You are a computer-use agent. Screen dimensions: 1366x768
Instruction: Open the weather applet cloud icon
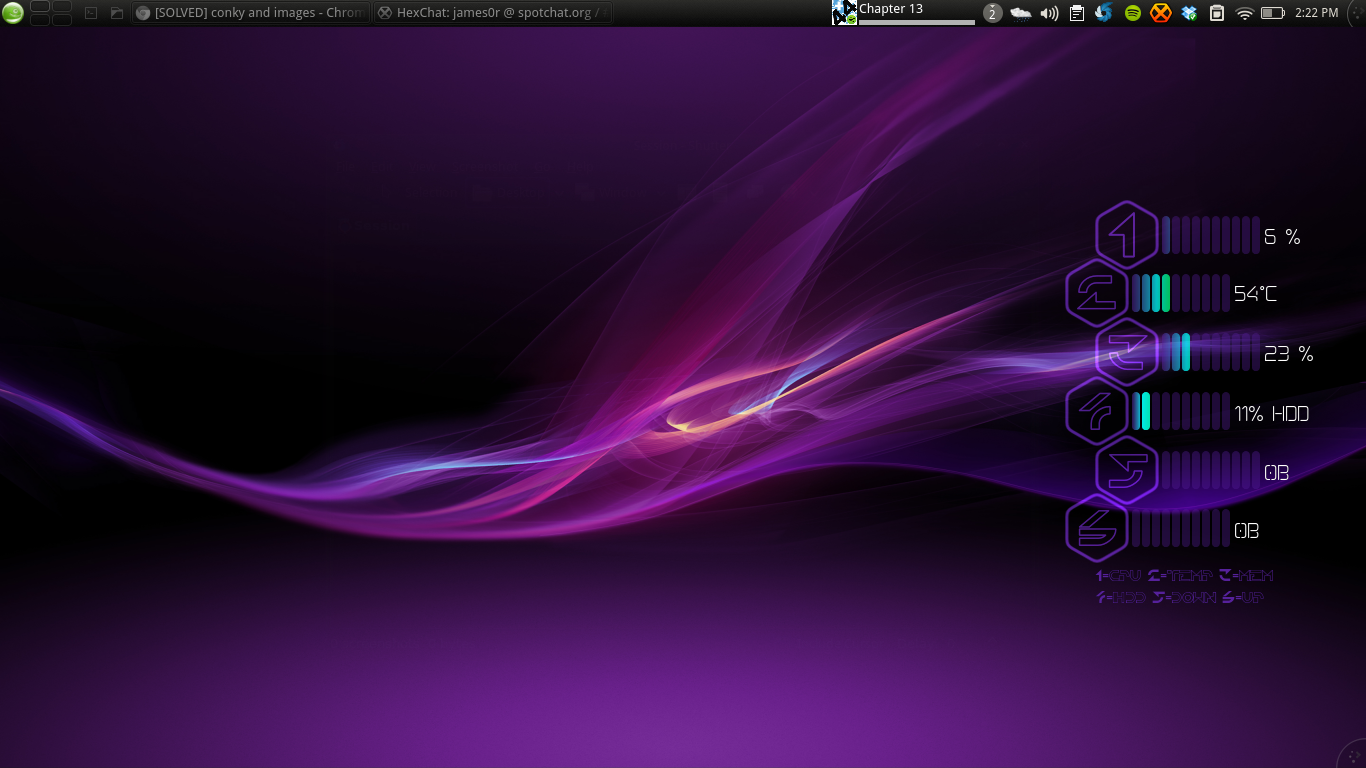point(1021,13)
